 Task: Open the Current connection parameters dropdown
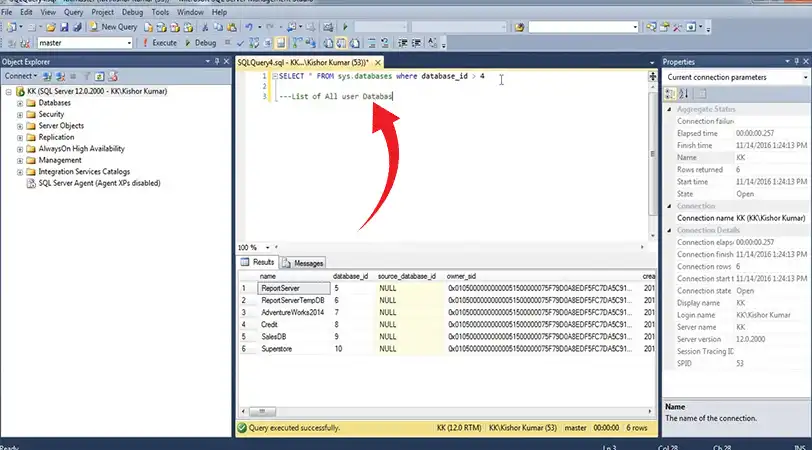pos(805,77)
